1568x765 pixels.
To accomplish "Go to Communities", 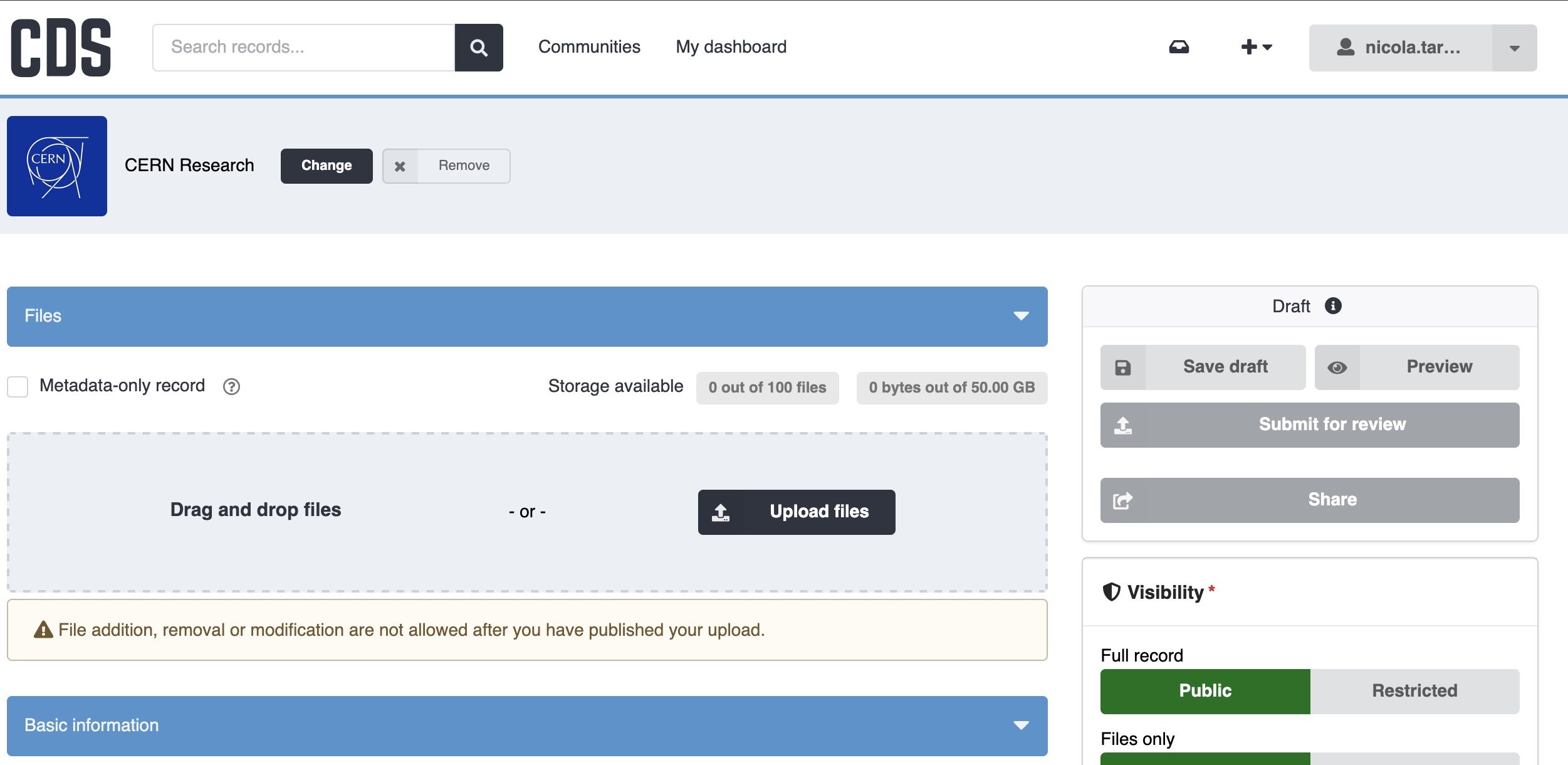I will click(589, 47).
